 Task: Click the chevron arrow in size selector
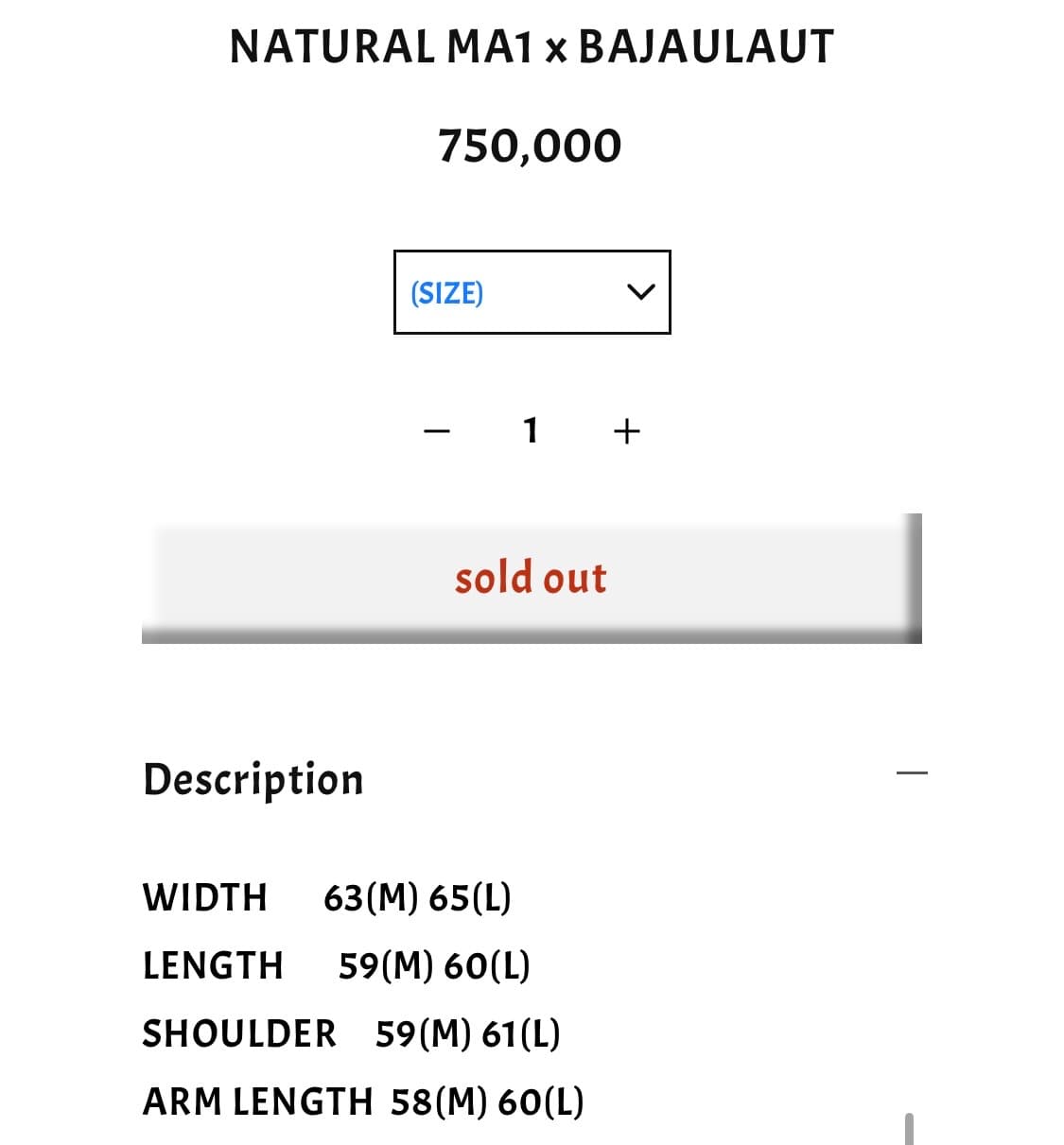click(x=640, y=292)
